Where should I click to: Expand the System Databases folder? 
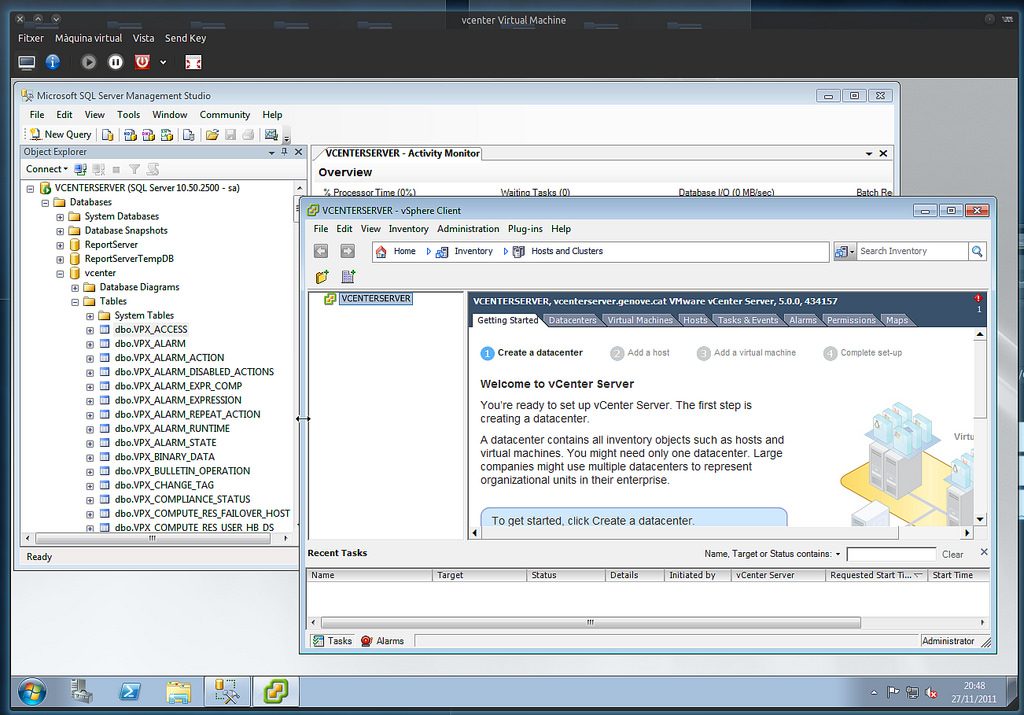(60, 217)
